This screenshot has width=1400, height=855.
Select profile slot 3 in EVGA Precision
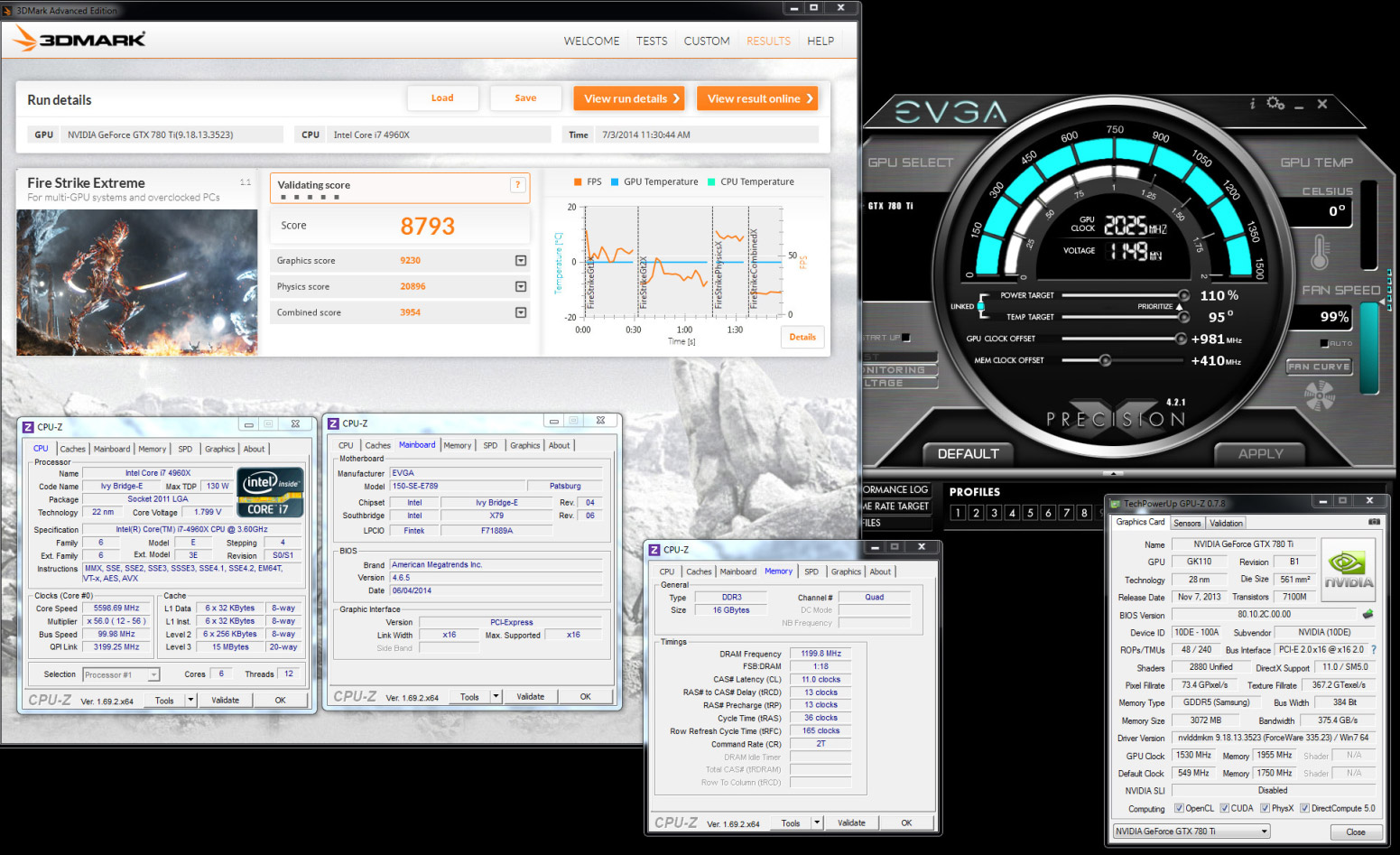[994, 513]
